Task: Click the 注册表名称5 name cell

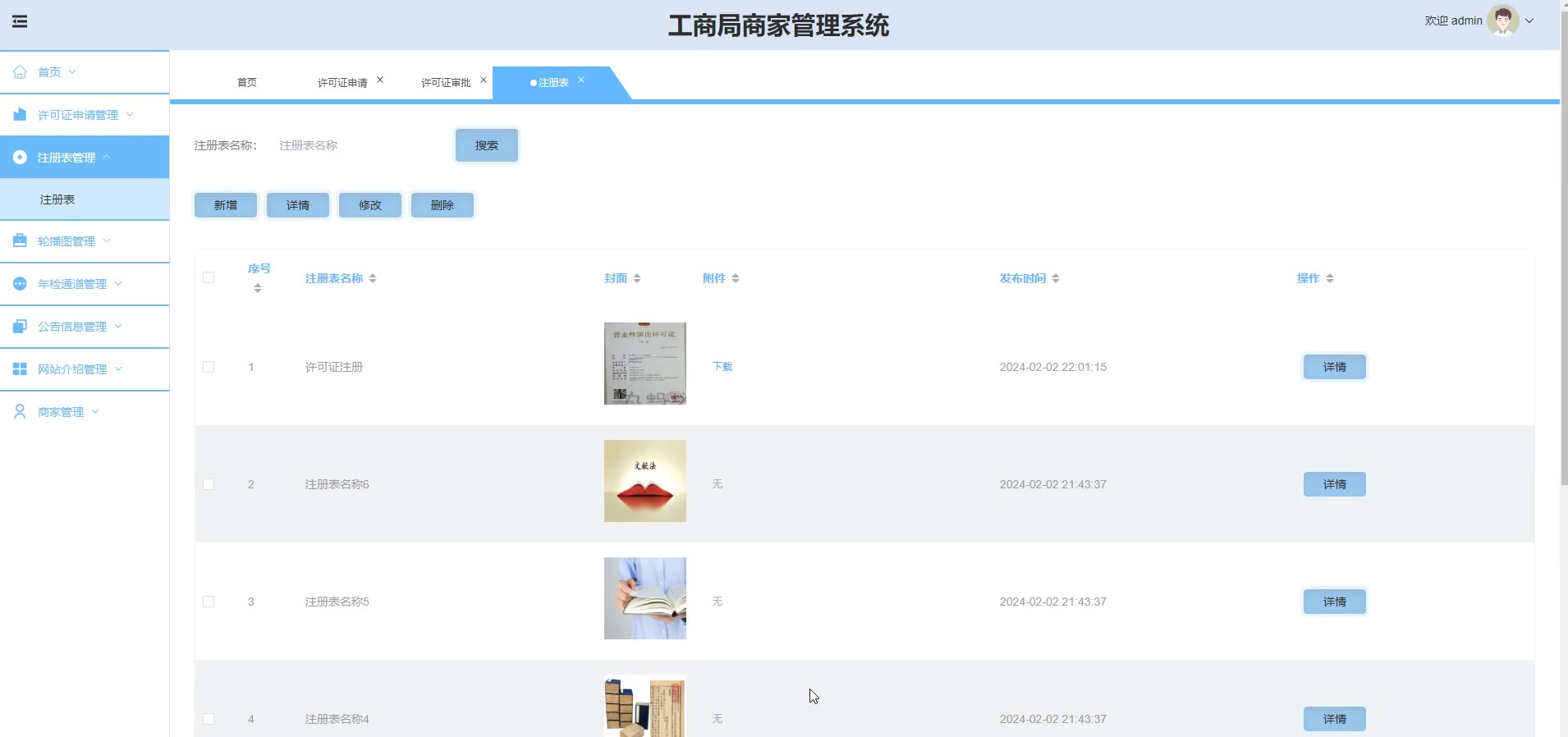Action: (x=337, y=602)
